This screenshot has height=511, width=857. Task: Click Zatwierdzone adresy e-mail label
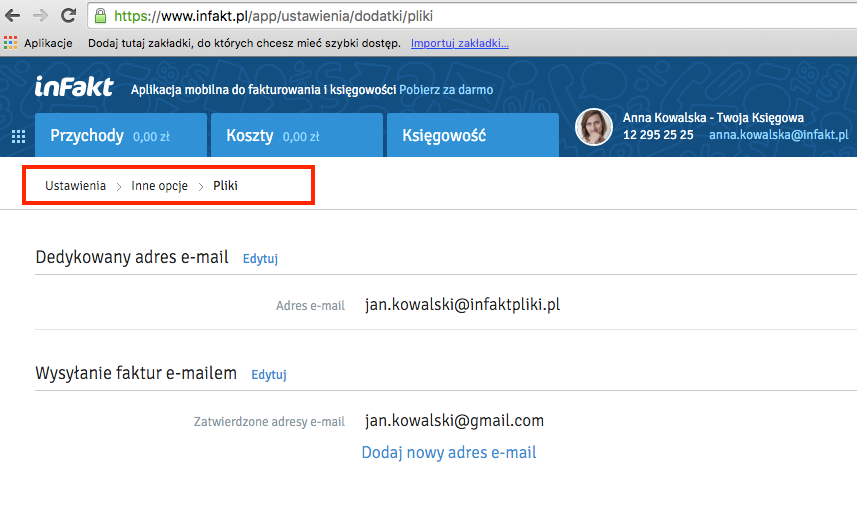click(269, 421)
